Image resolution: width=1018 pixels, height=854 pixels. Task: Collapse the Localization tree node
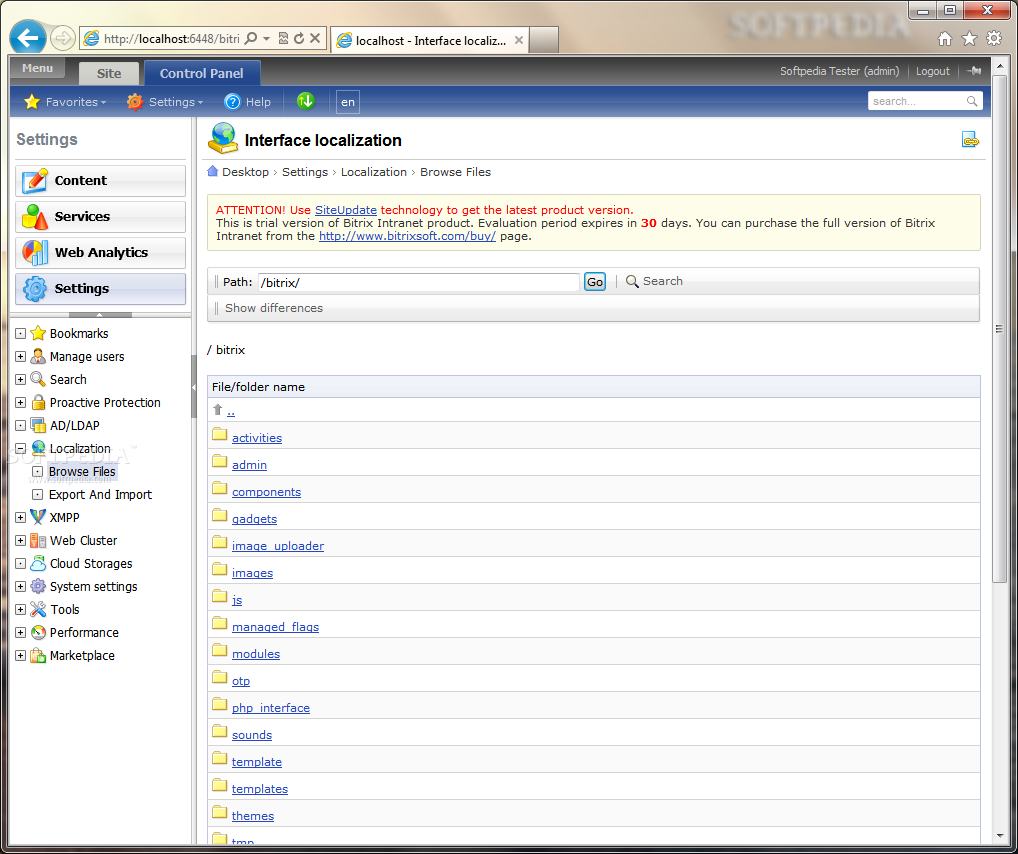(x=20, y=449)
